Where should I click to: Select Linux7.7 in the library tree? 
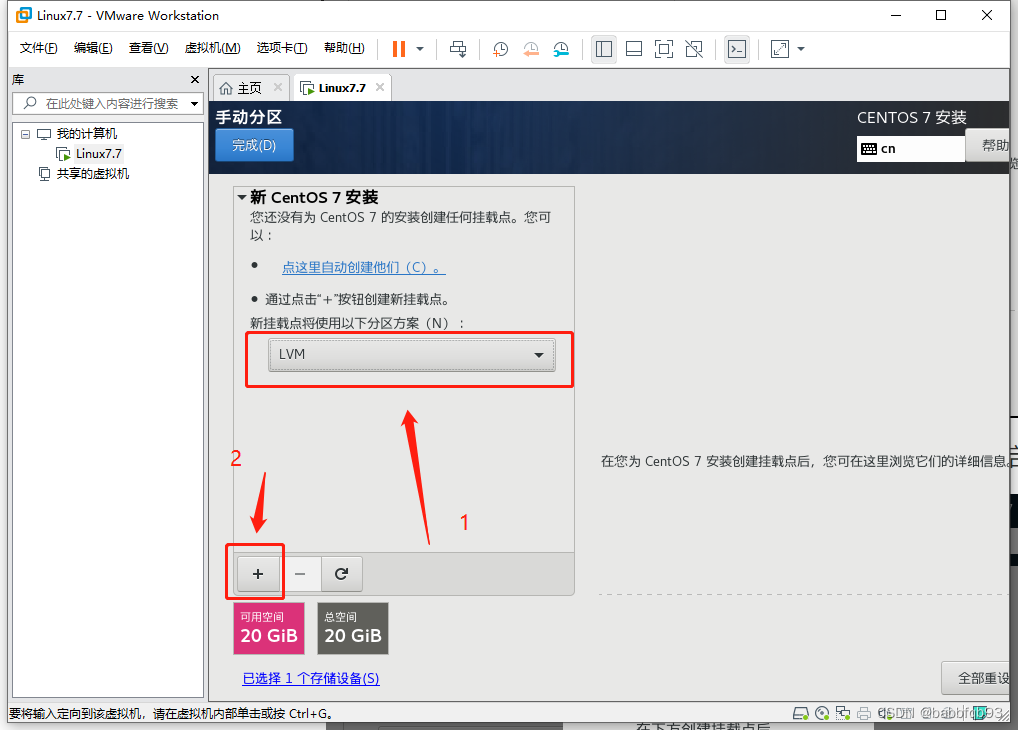[98, 154]
